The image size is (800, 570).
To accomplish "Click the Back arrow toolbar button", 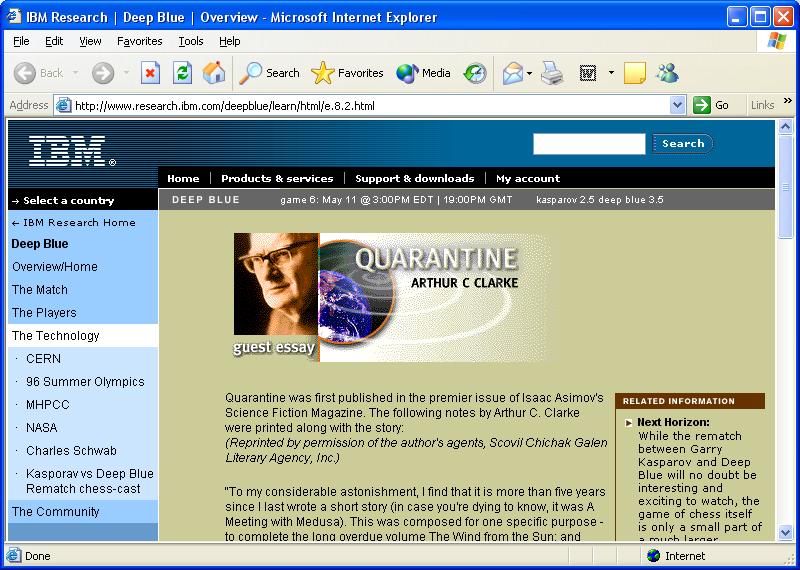I will point(38,73).
